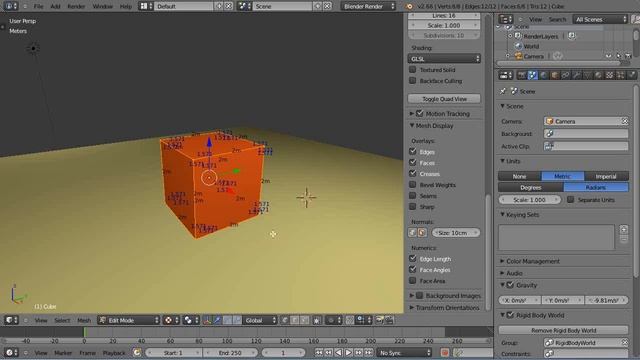Click the Toggle Quad View button
This screenshot has width=640, height=360.
click(444, 99)
